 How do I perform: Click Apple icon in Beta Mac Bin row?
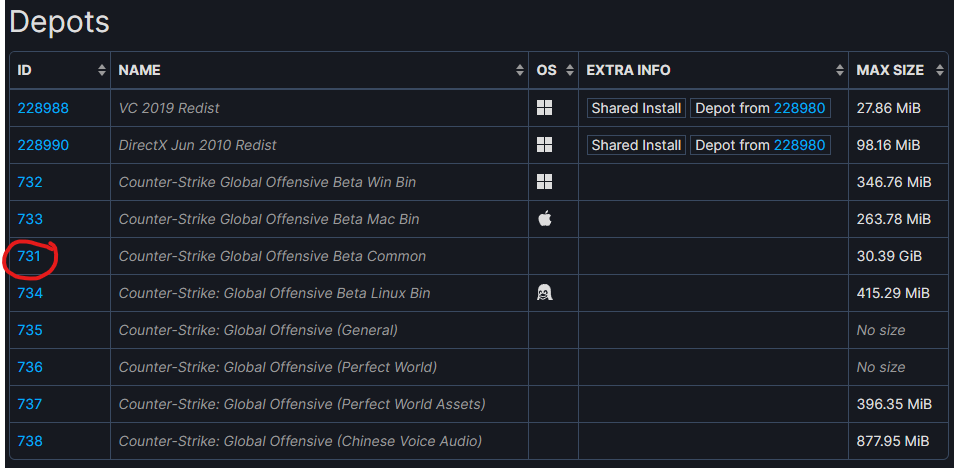click(544, 219)
